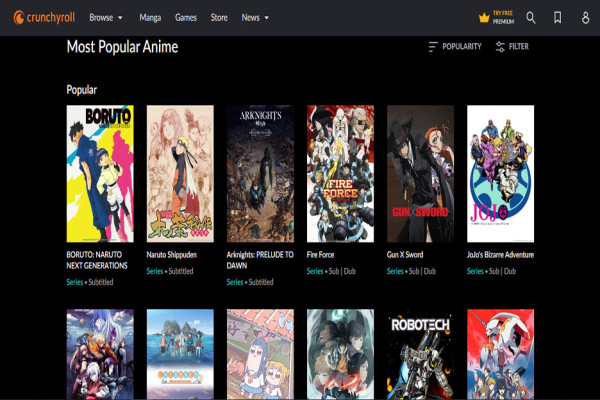This screenshot has height=400, width=600.
Task: Open the Popularity sort options
Action: 455,47
